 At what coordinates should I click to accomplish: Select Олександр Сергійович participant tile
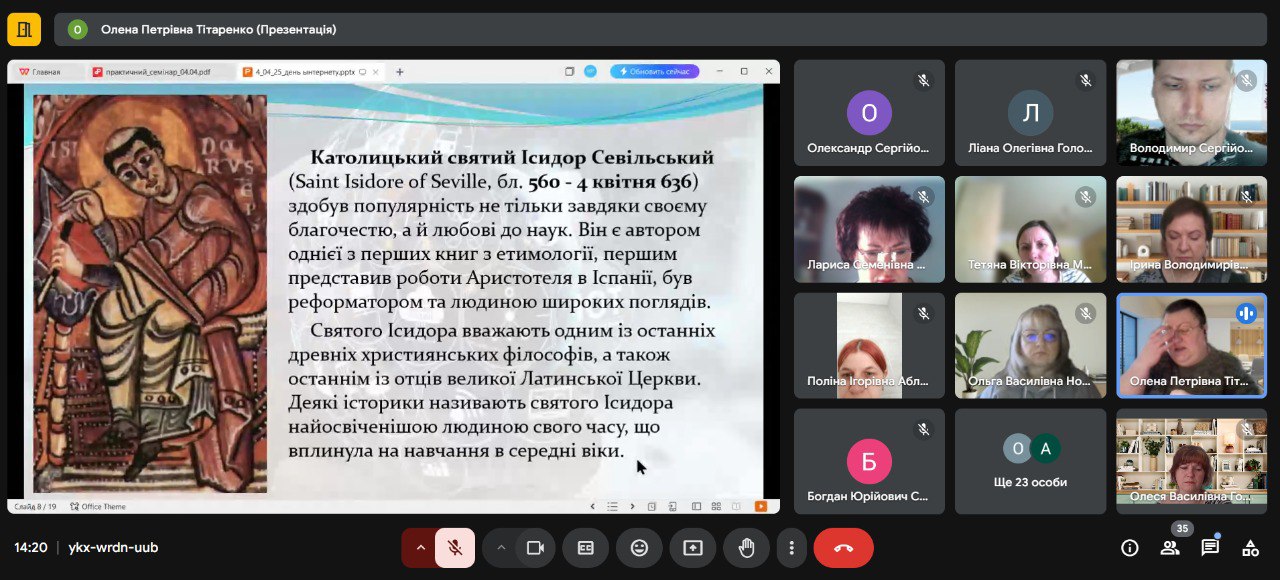869,112
